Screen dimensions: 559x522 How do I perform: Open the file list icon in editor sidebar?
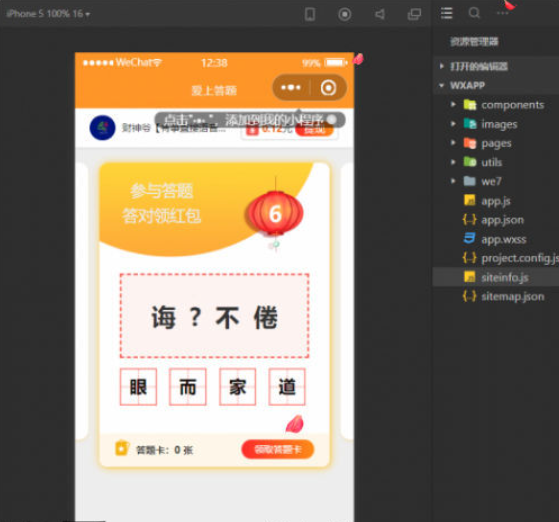(x=447, y=13)
